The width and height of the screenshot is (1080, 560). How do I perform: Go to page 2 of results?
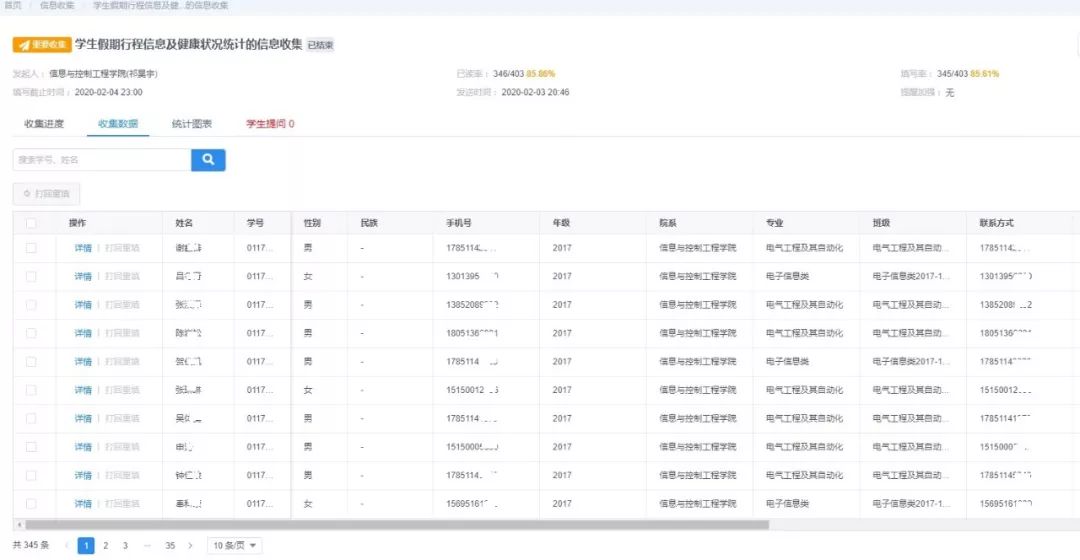[105, 546]
